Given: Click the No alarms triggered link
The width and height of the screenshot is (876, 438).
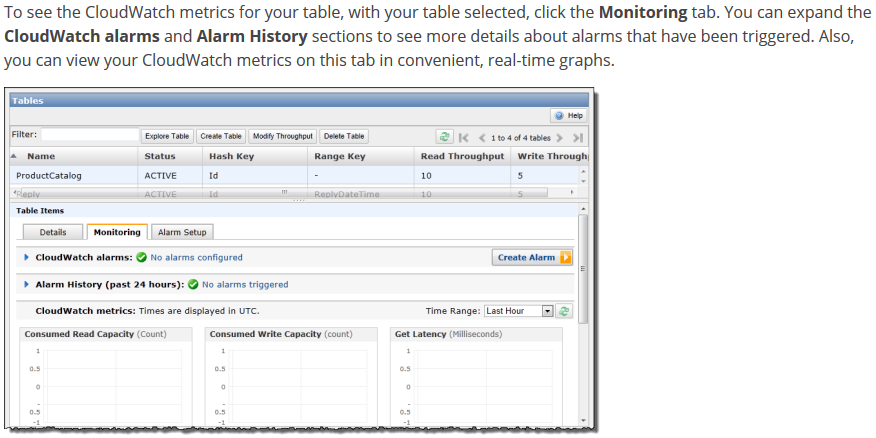Looking at the screenshot, I should point(245,284).
